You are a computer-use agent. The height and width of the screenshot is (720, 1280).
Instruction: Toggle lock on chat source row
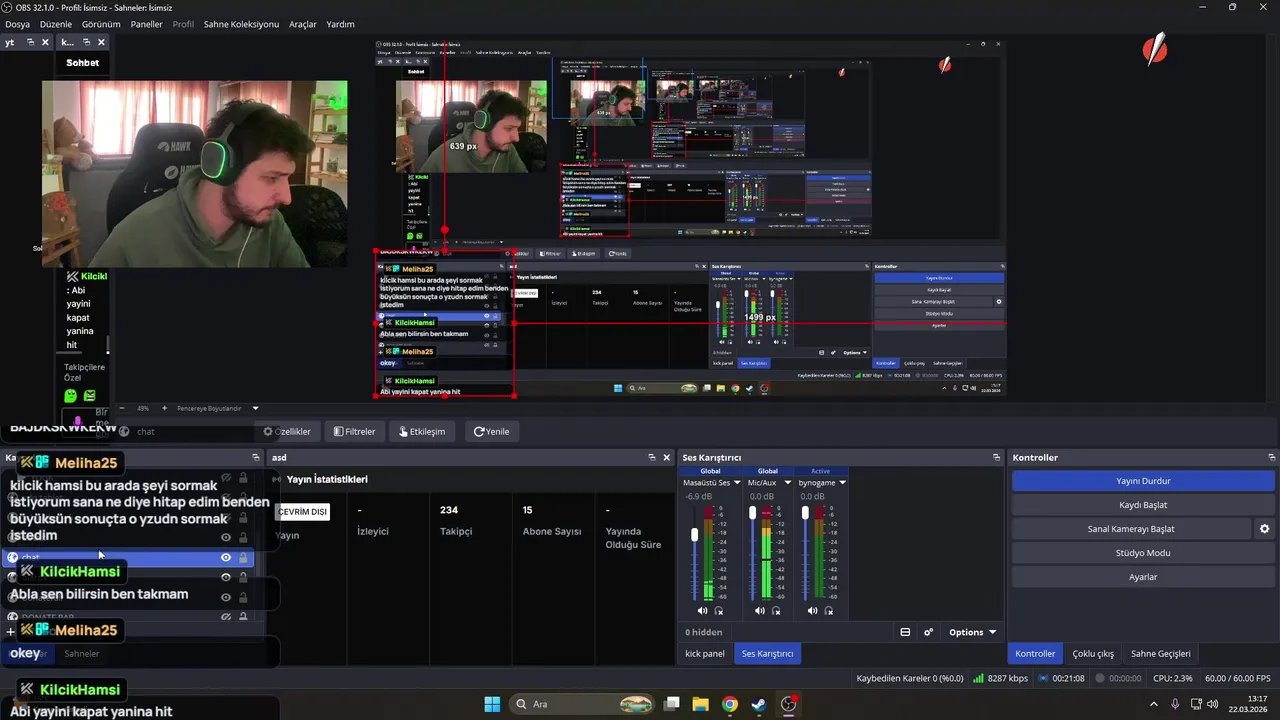(243, 557)
